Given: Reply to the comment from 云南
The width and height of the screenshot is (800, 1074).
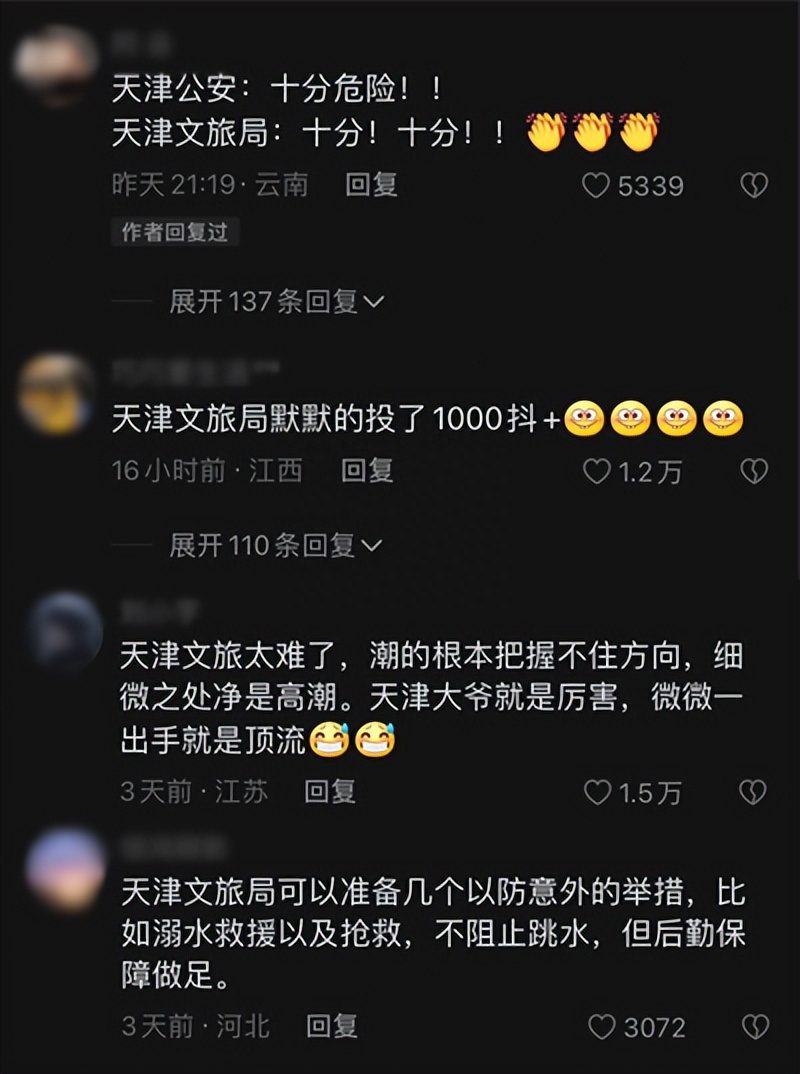Looking at the screenshot, I should [371, 185].
